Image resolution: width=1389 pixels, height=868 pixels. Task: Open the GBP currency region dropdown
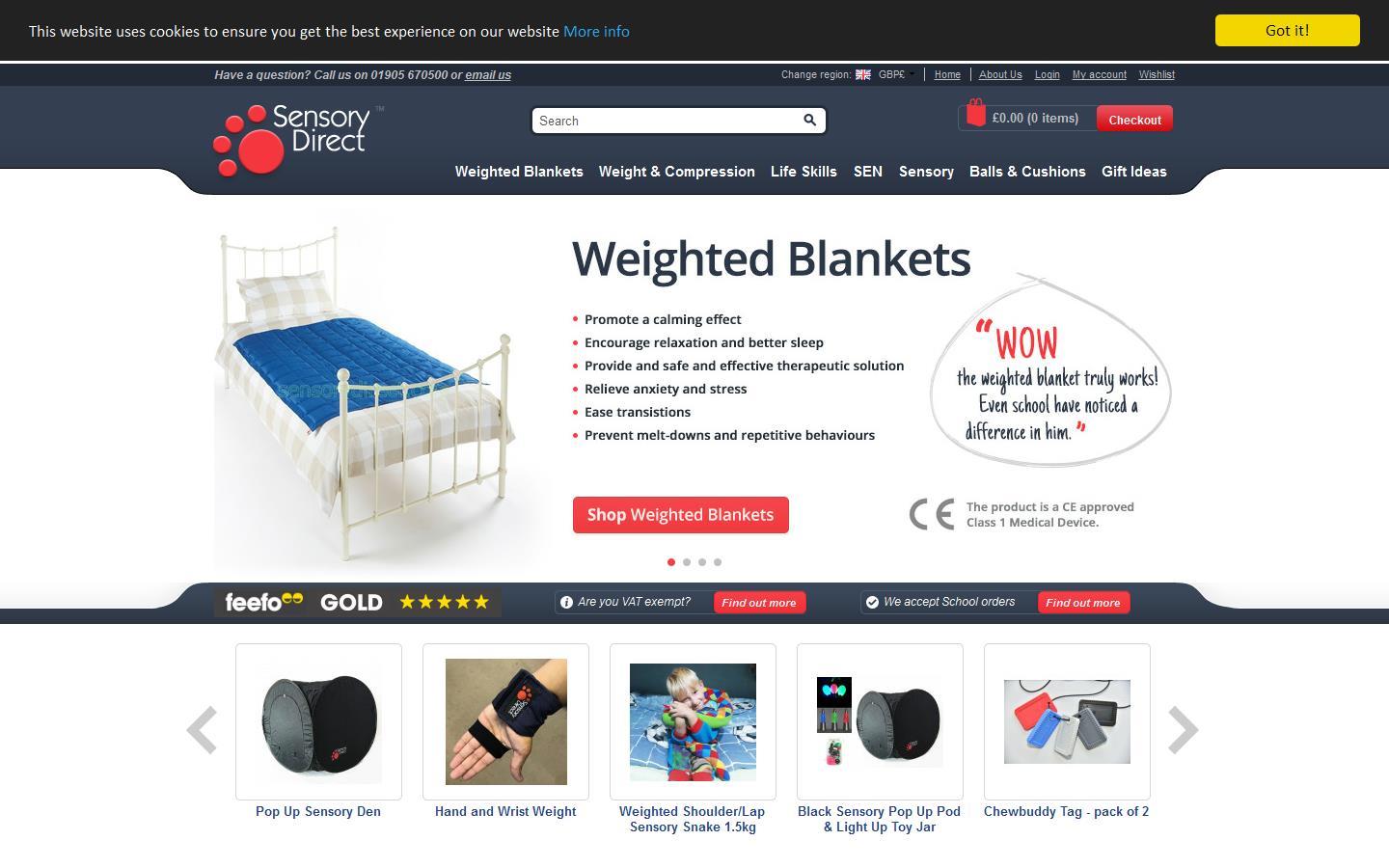[896, 74]
